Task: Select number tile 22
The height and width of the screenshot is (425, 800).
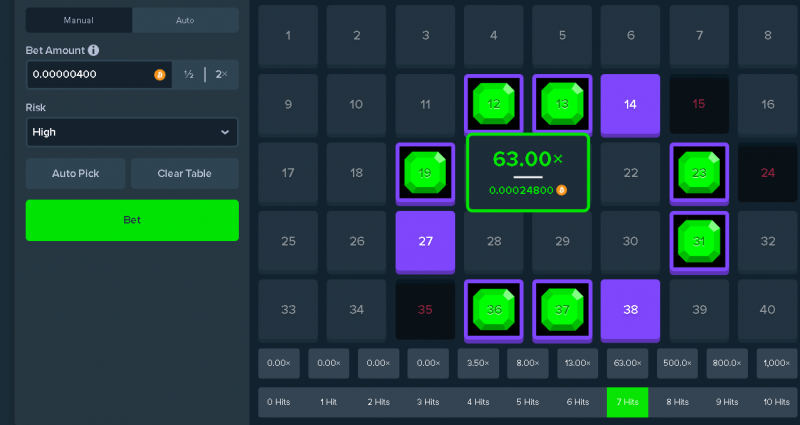Action: tap(630, 173)
